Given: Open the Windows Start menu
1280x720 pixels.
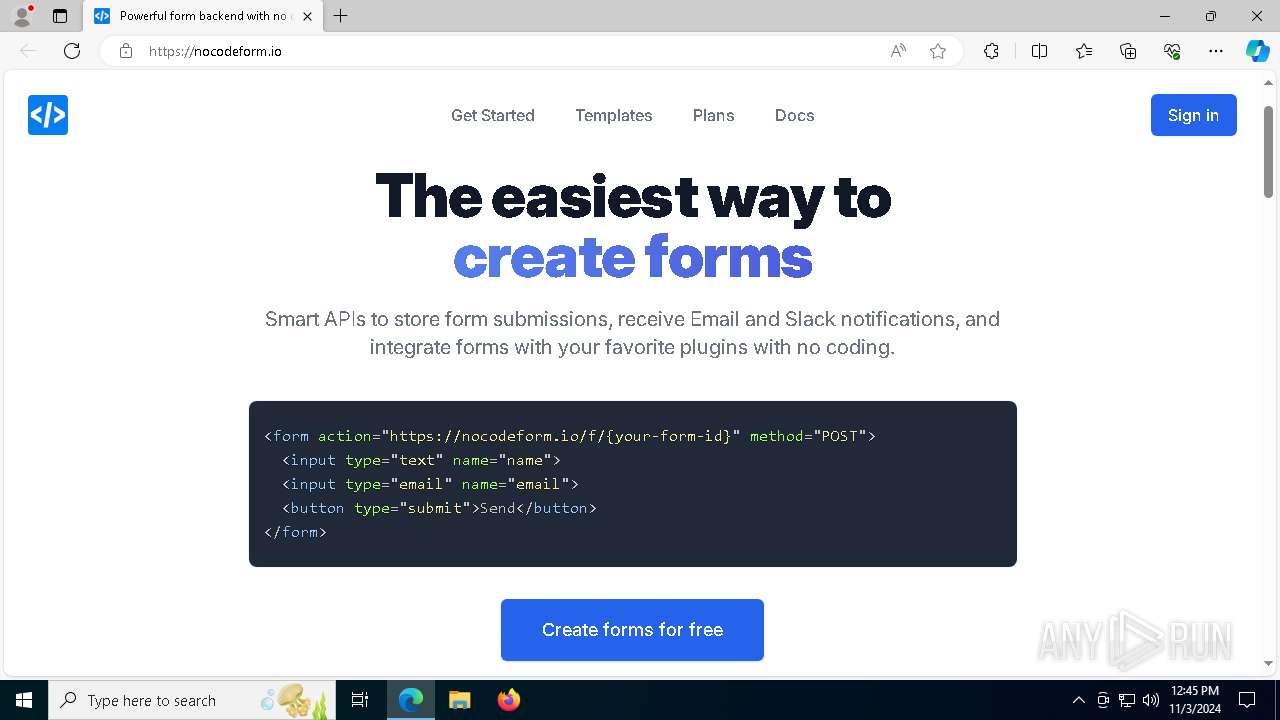Looking at the screenshot, I should click(x=24, y=700).
